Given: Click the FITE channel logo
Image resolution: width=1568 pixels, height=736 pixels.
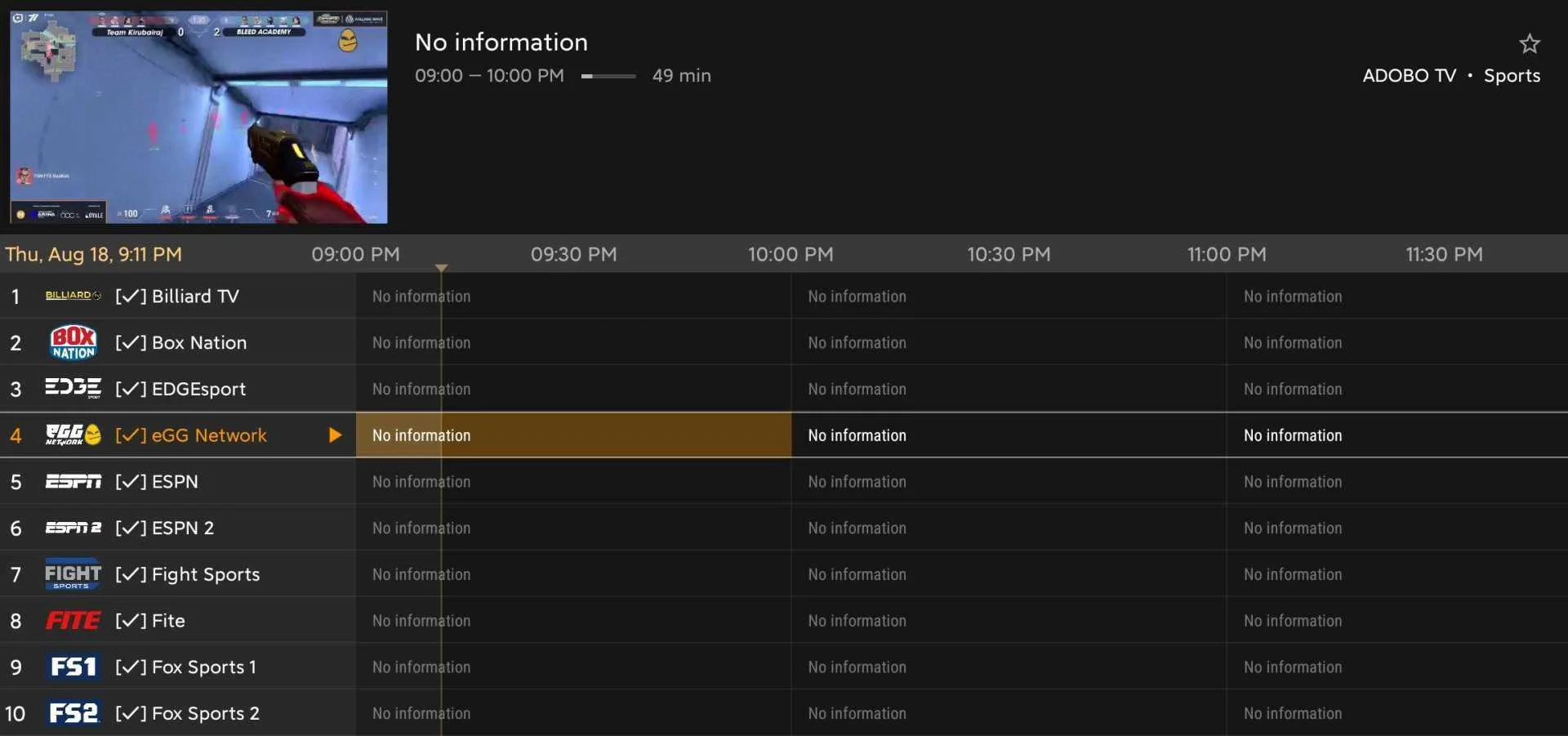Looking at the screenshot, I should [x=73, y=621].
